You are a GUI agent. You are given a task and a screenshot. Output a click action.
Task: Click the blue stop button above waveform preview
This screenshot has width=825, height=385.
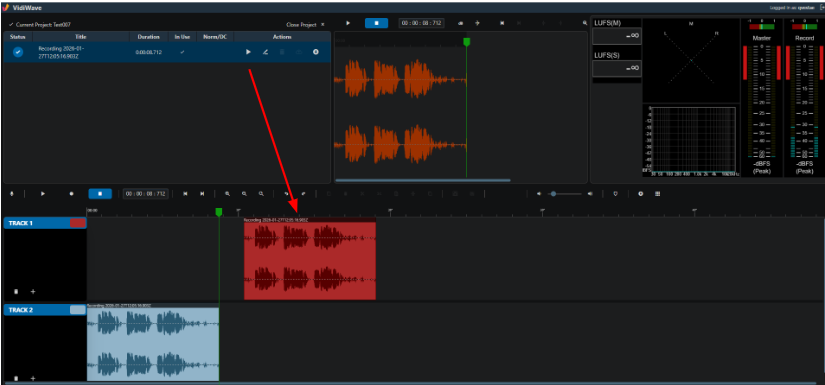point(376,23)
